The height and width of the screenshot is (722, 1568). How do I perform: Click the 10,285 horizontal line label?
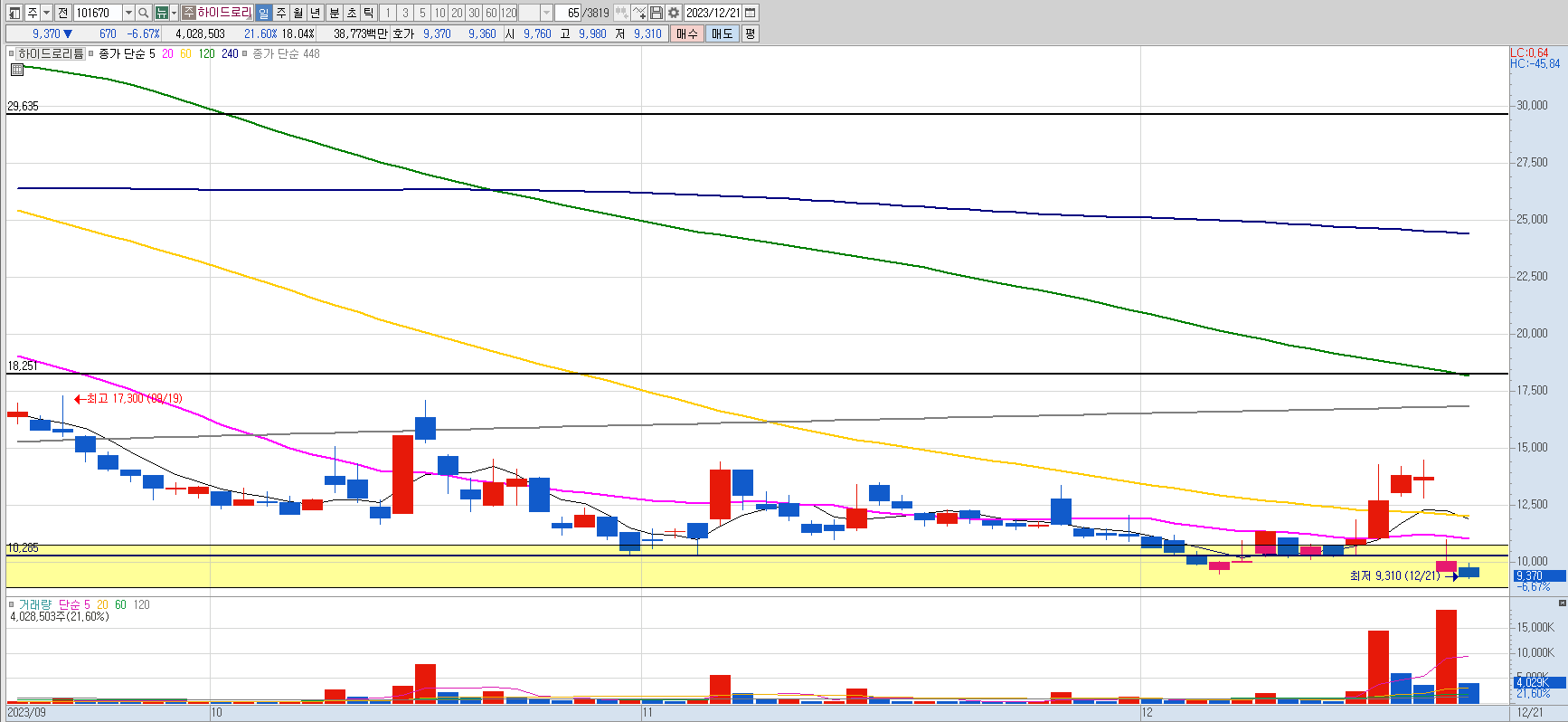click(x=23, y=547)
